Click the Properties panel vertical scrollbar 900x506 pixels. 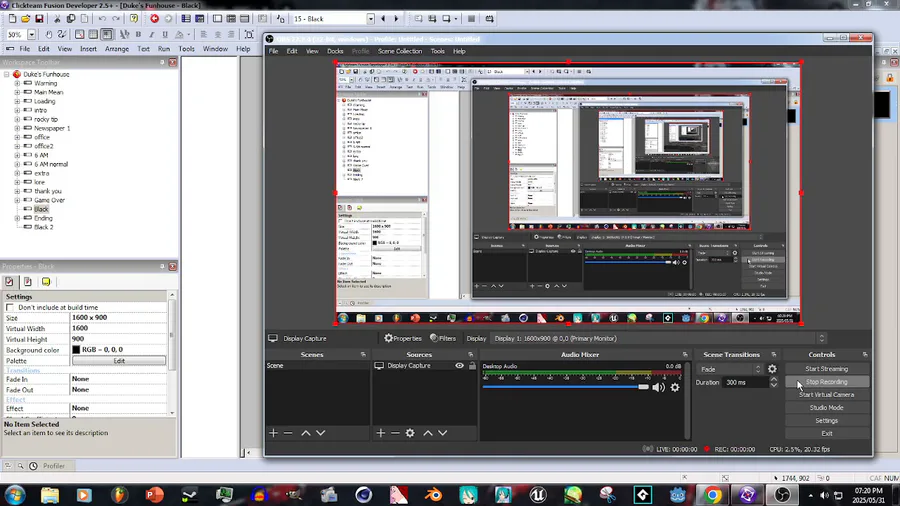click(172, 353)
